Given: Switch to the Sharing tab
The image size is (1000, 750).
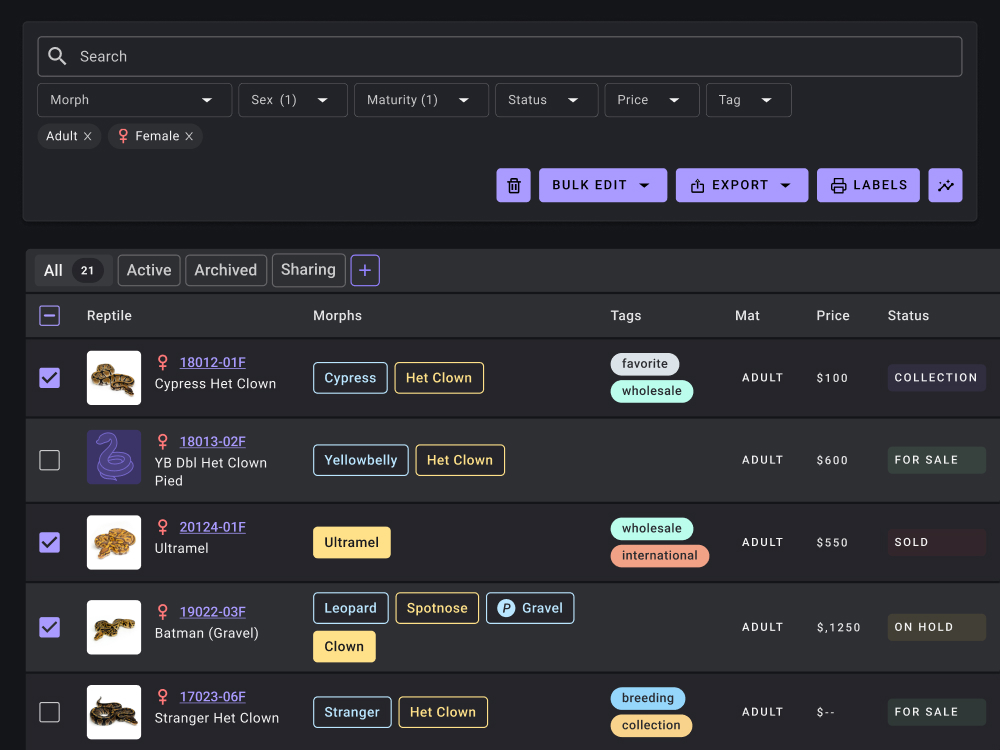Looking at the screenshot, I should tap(308, 270).
